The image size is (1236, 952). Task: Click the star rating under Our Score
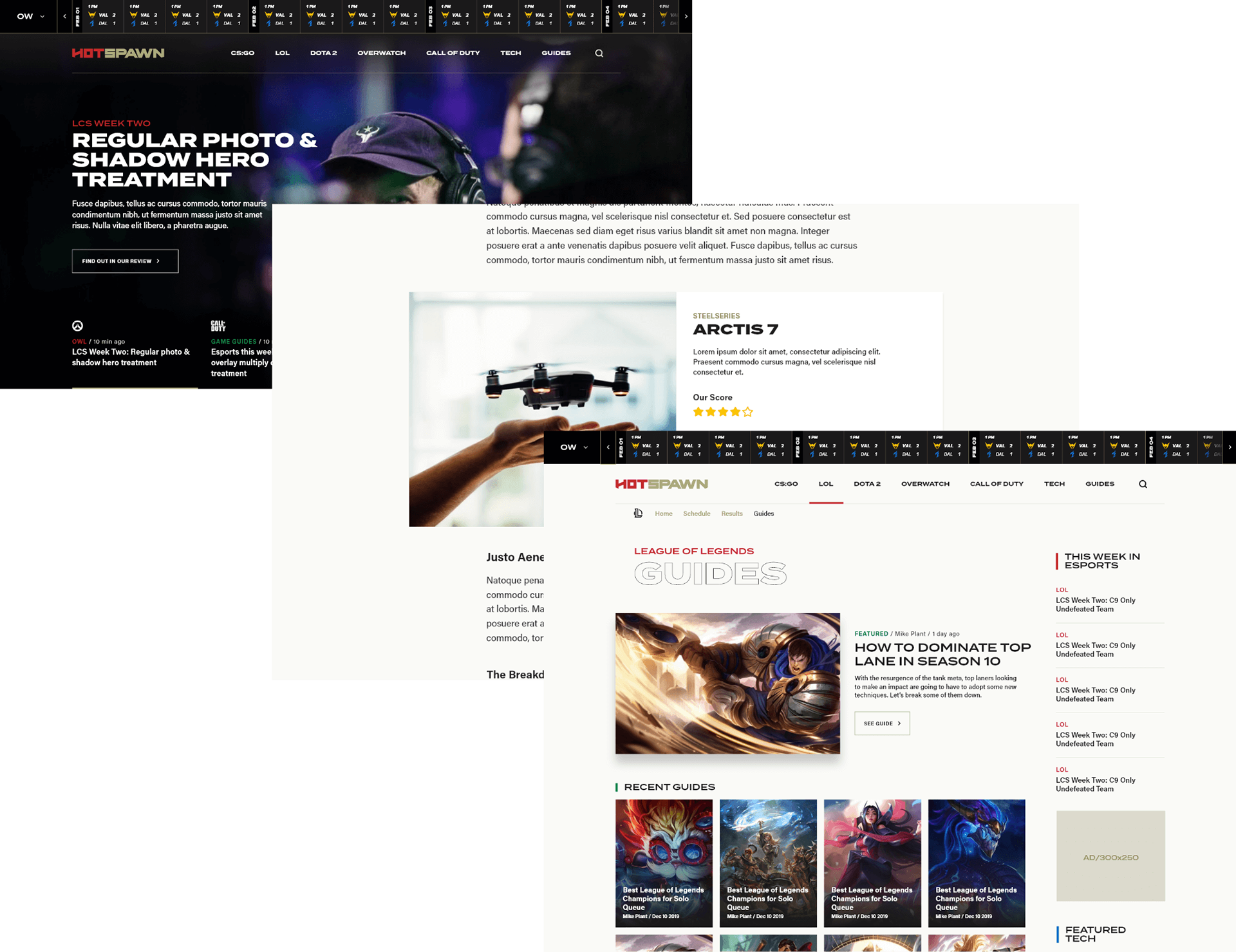tap(722, 412)
